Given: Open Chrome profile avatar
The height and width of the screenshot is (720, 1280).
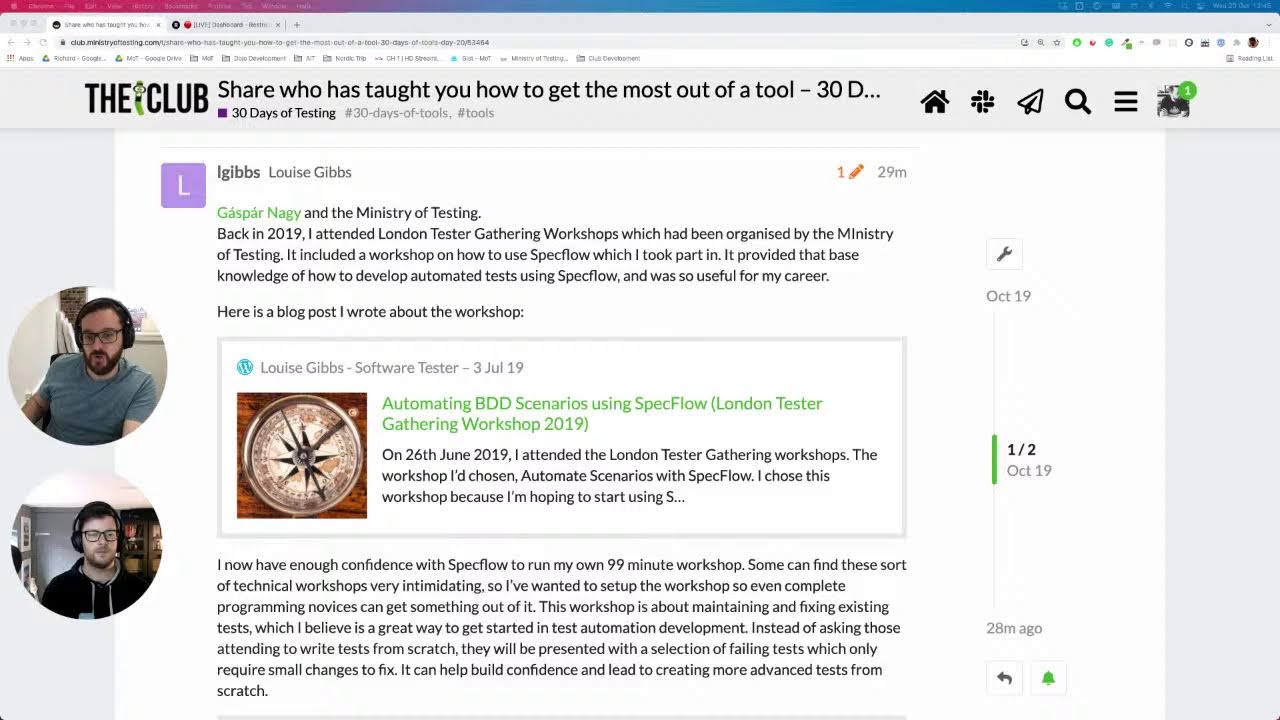Looking at the screenshot, I should coord(1253,43).
